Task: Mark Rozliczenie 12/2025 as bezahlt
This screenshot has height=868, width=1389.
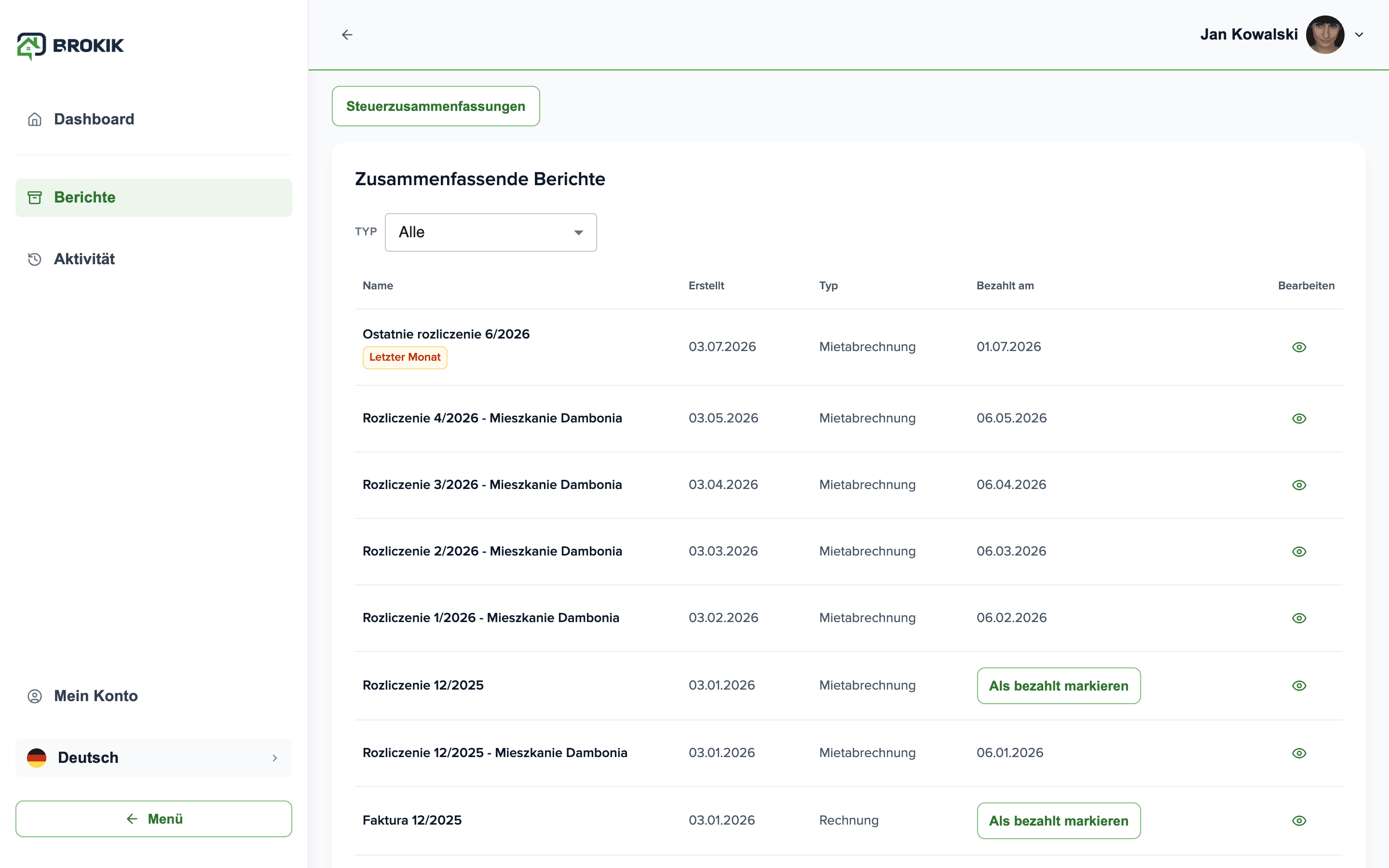Action: tap(1059, 685)
